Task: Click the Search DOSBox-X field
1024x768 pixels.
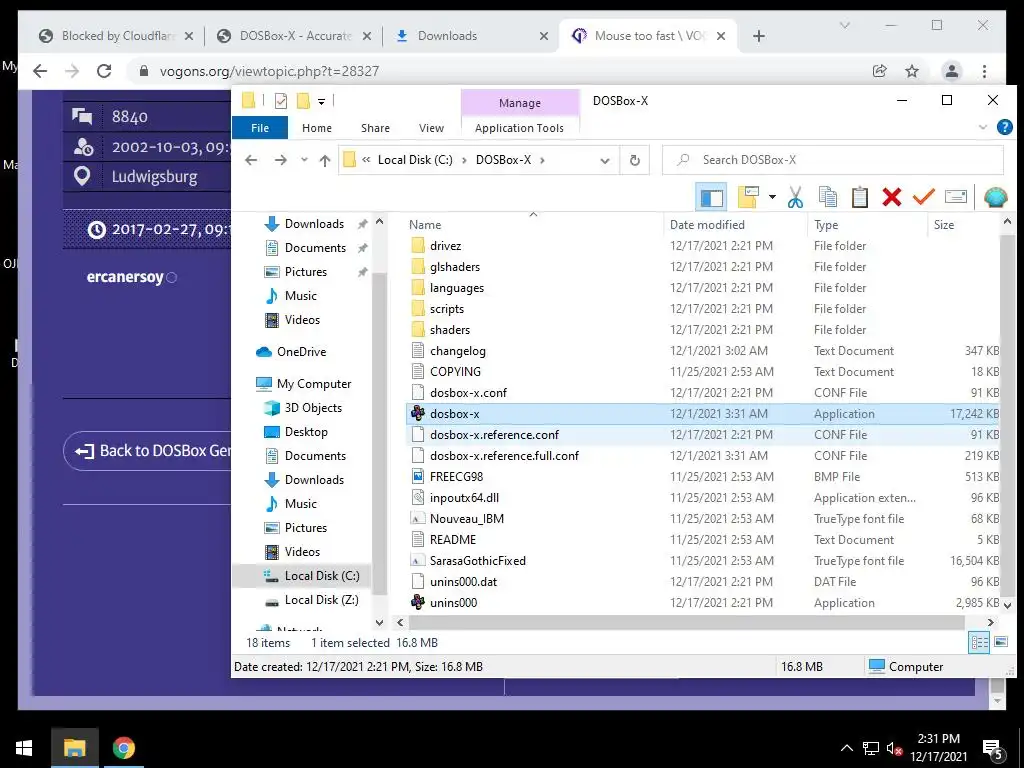Action: pyautogui.click(x=833, y=160)
